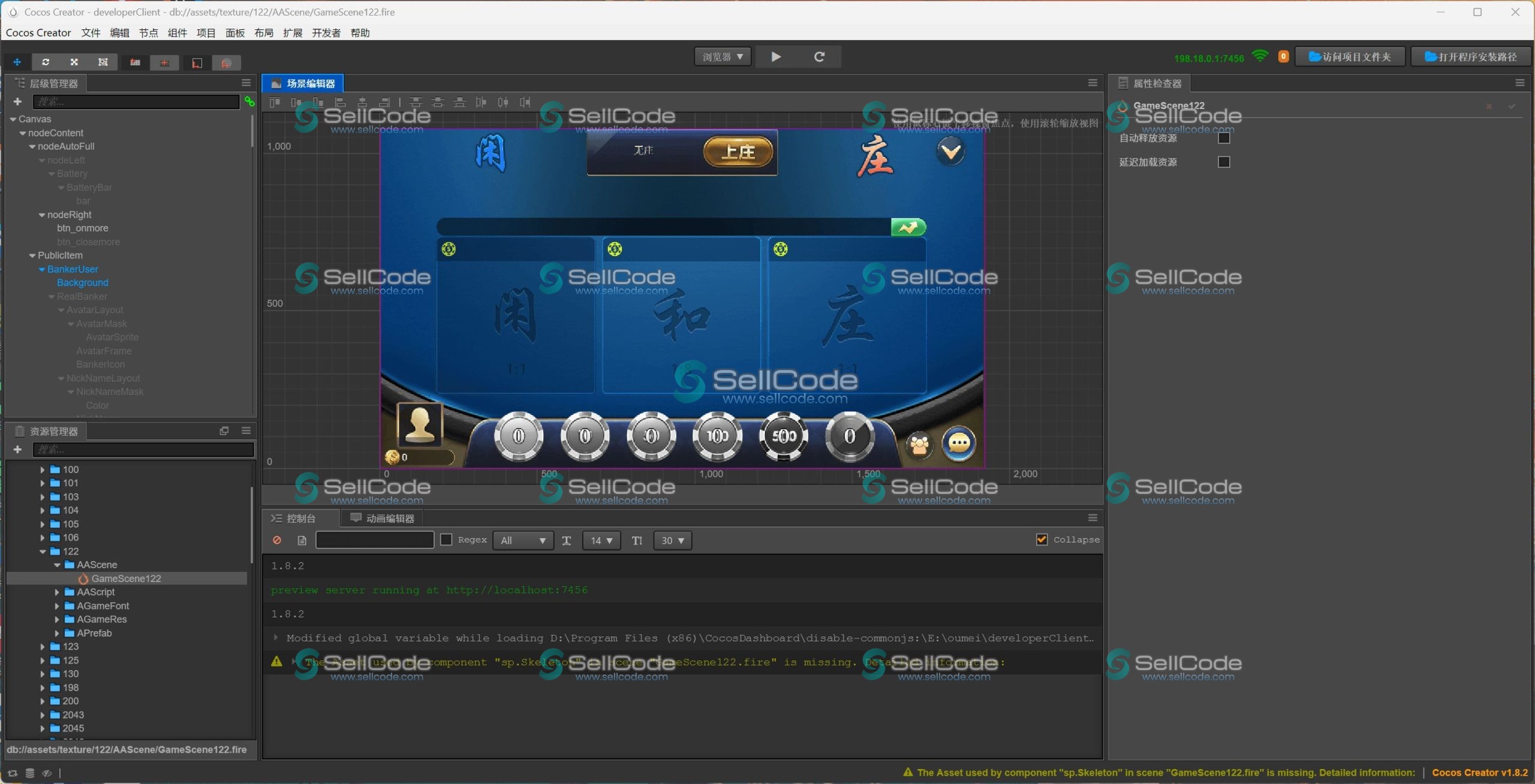Click the 访问项目文件夹 button
Viewport: 1535px width, 784px height.
click(1350, 57)
